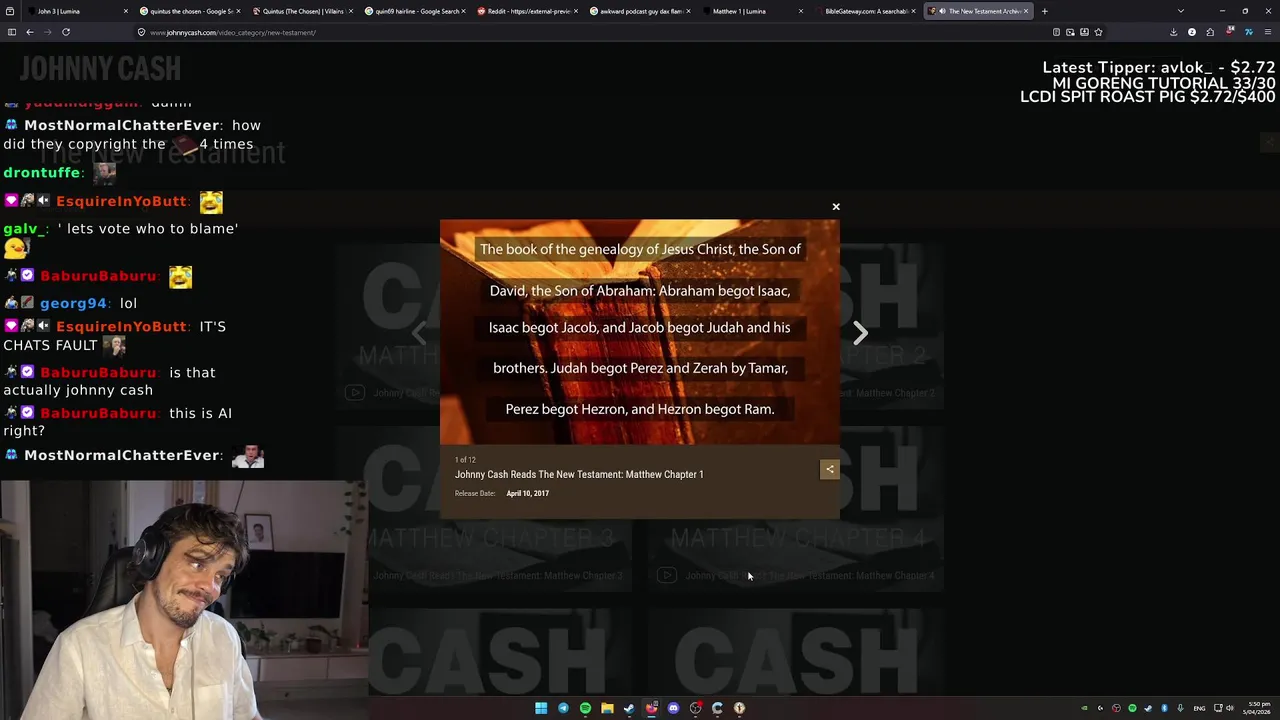Image resolution: width=1280 pixels, height=720 pixels.
Task: Click chat username georg94
Action: point(73,303)
